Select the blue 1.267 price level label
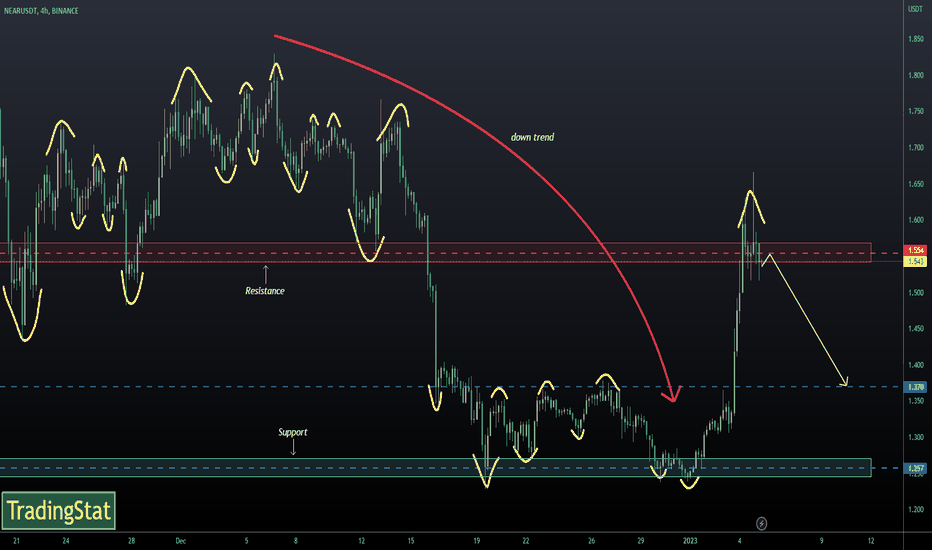Screen dimensions: 932x550 pos(914,469)
